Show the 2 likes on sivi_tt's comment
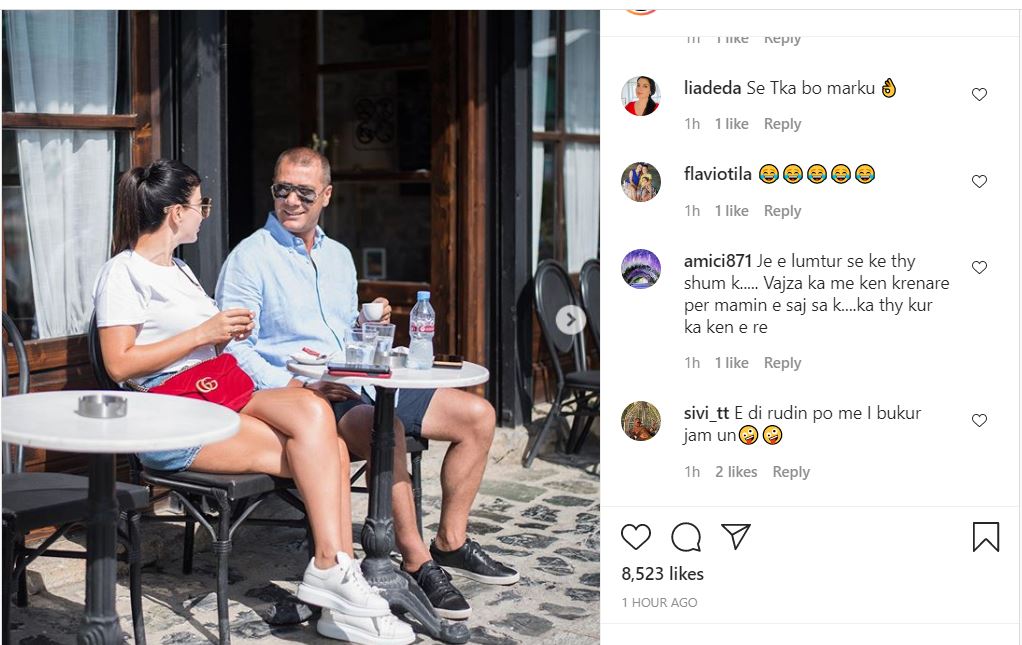The width and height of the screenshot is (1022, 645). (x=736, y=472)
